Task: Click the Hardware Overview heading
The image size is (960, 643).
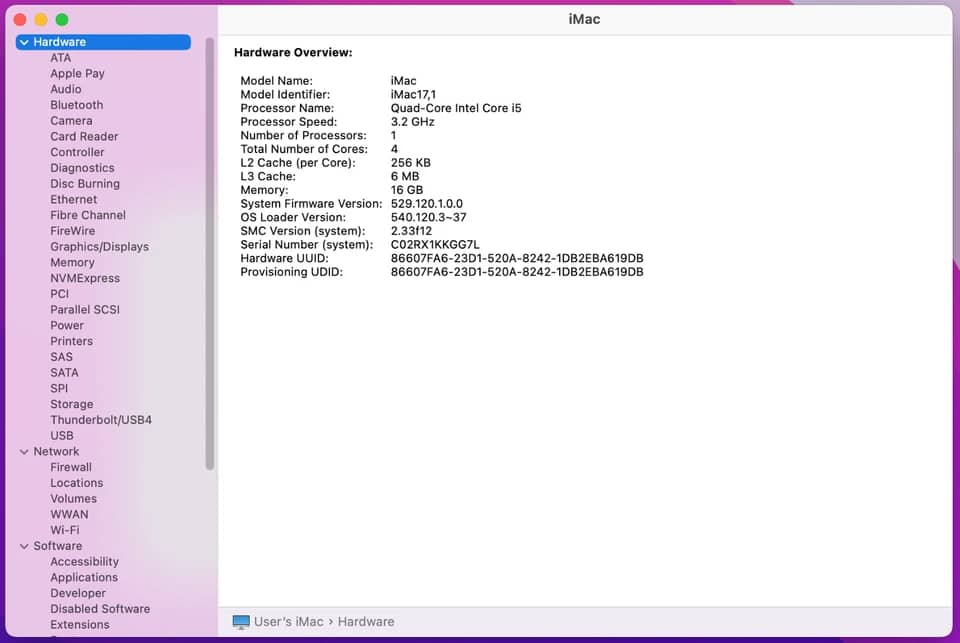Action: pyautogui.click(x=293, y=53)
